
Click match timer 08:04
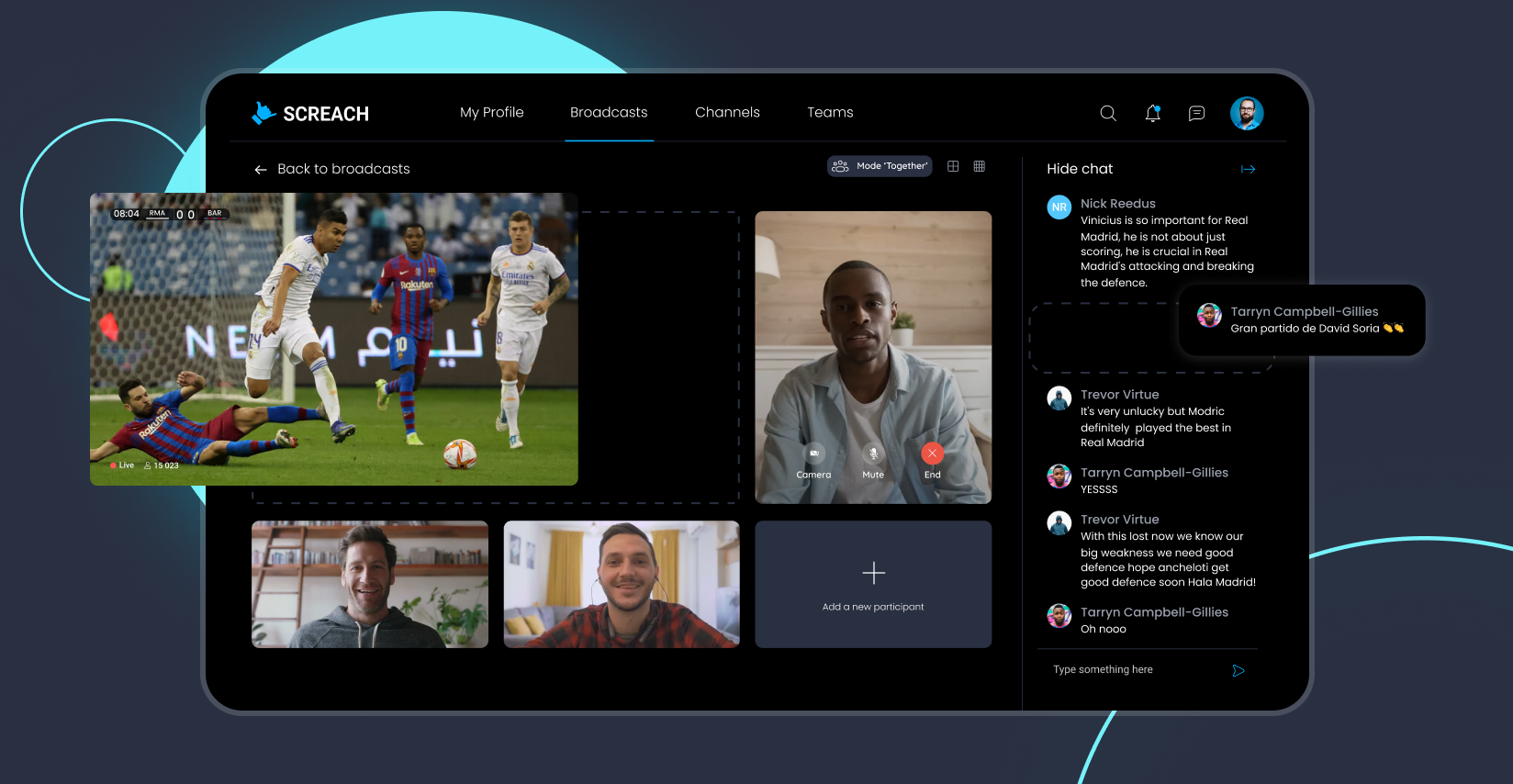[x=127, y=214]
